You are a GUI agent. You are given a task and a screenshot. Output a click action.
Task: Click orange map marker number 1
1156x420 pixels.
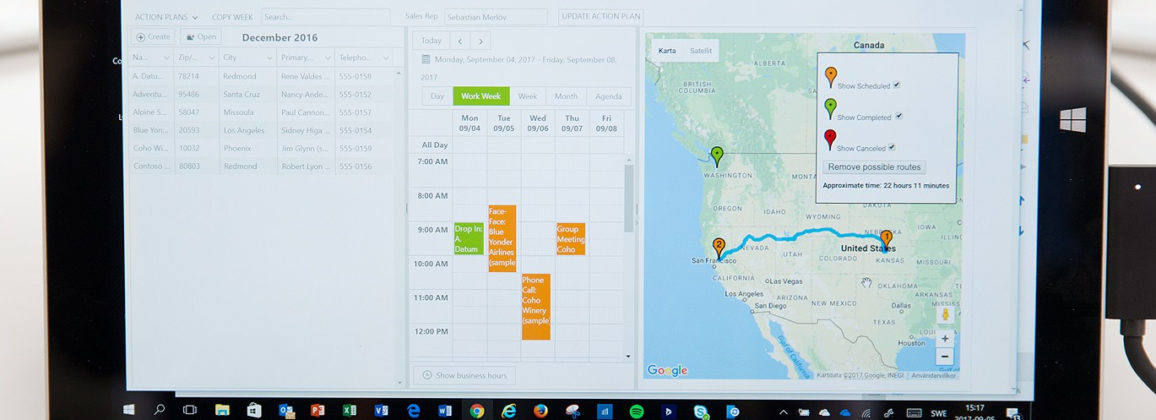pos(886,239)
